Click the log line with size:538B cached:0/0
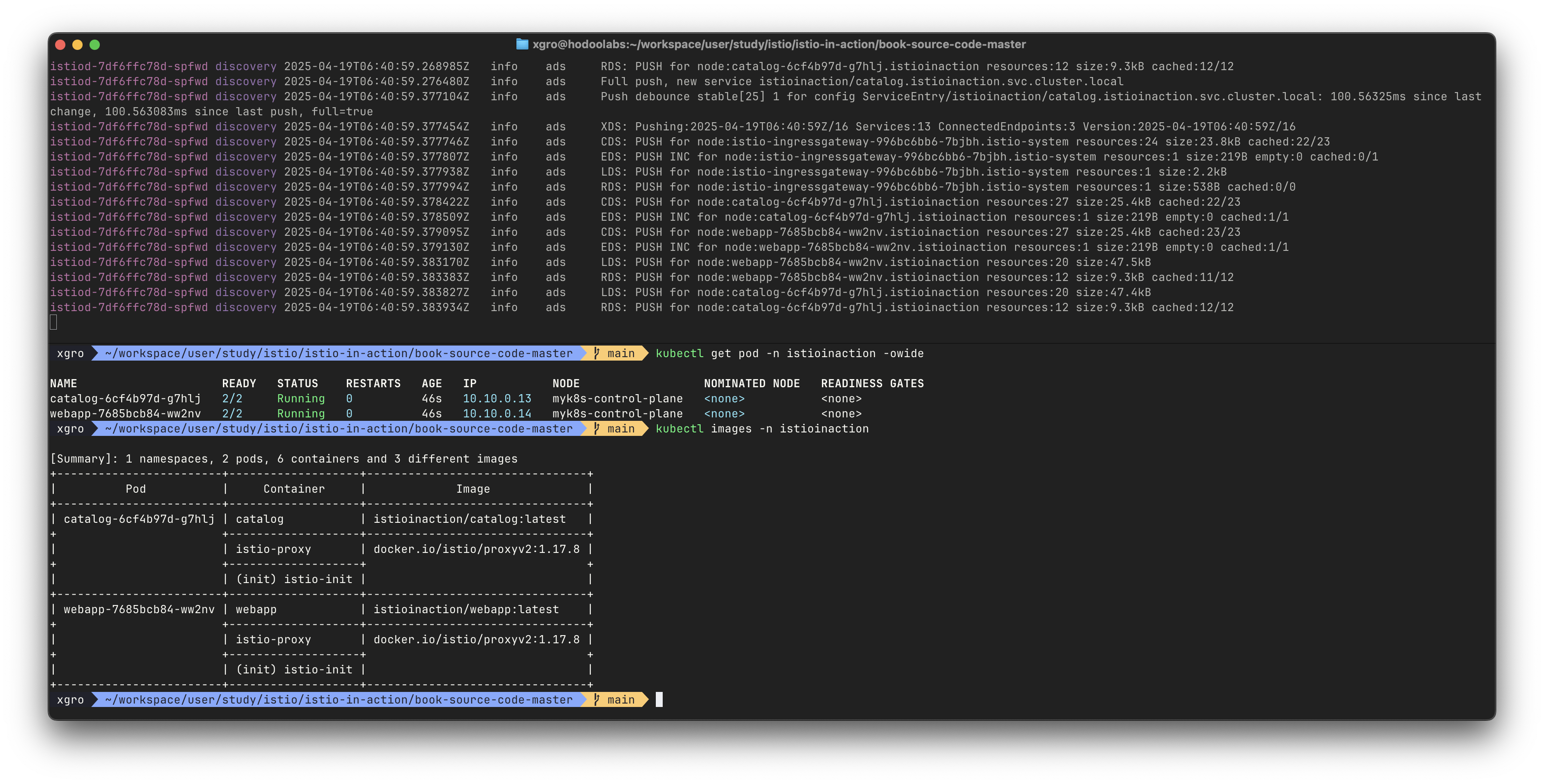 673,187
